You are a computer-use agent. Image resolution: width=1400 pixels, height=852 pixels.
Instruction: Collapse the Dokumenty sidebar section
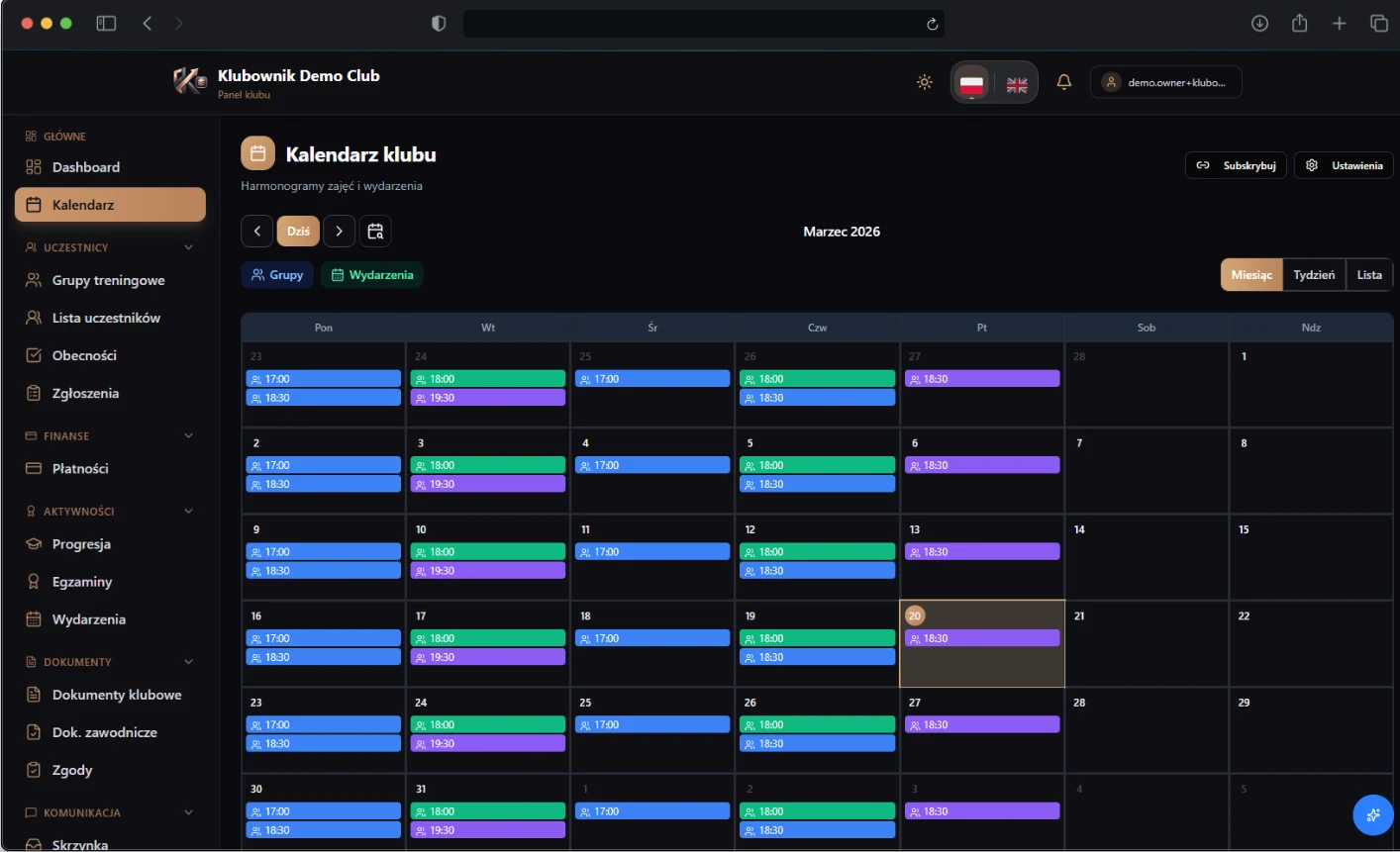(x=188, y=662)
